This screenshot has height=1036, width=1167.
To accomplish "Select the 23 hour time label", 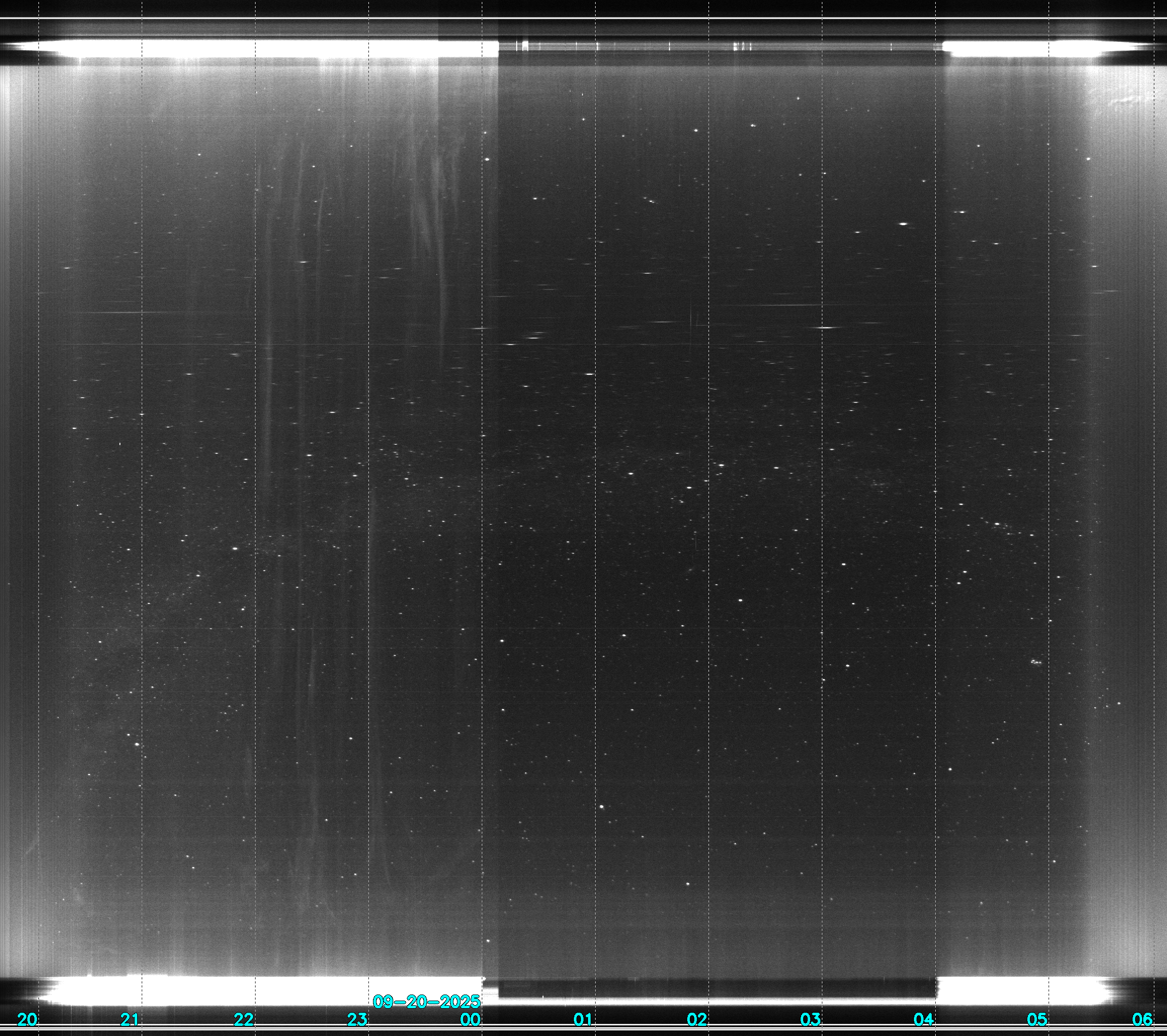I will click(x=357, y=1019).
